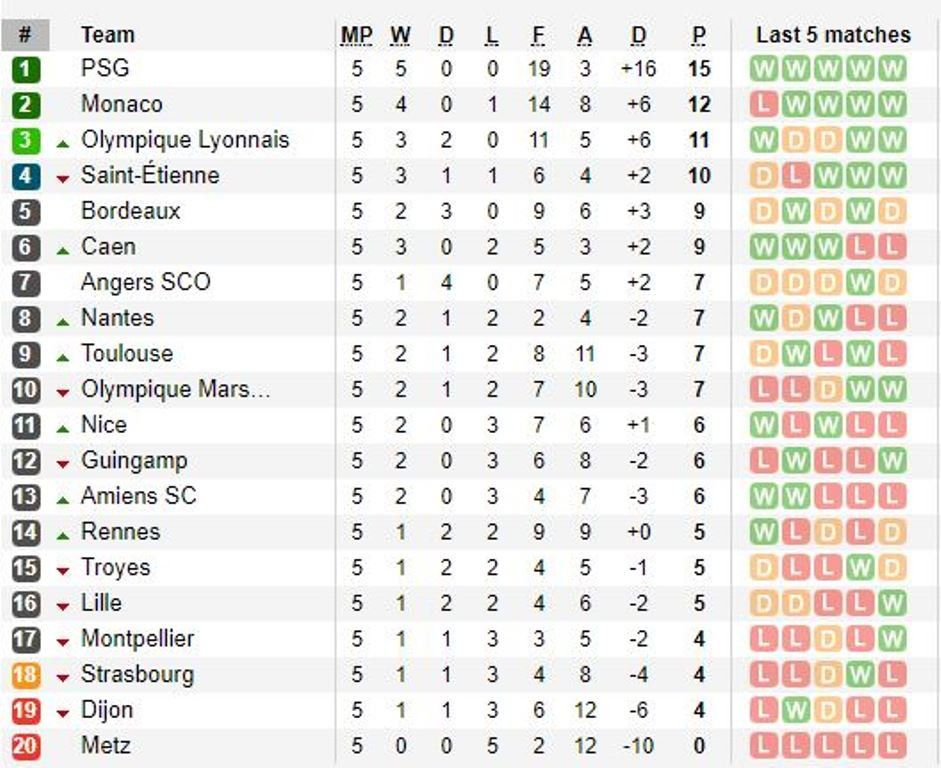Click the teal rank 4 badge
The width and height of the screenshot is (941, 768).
click(26, 176)
